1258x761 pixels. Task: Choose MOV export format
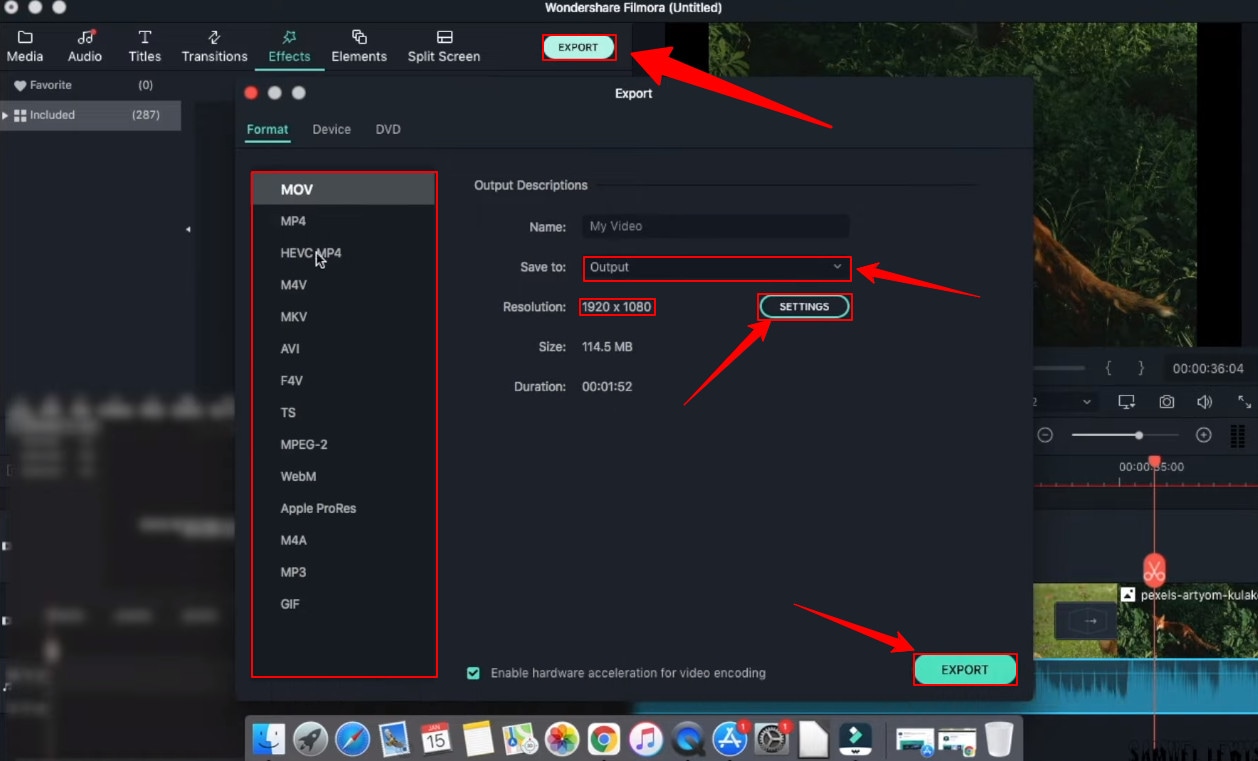[x=344, y=189]
